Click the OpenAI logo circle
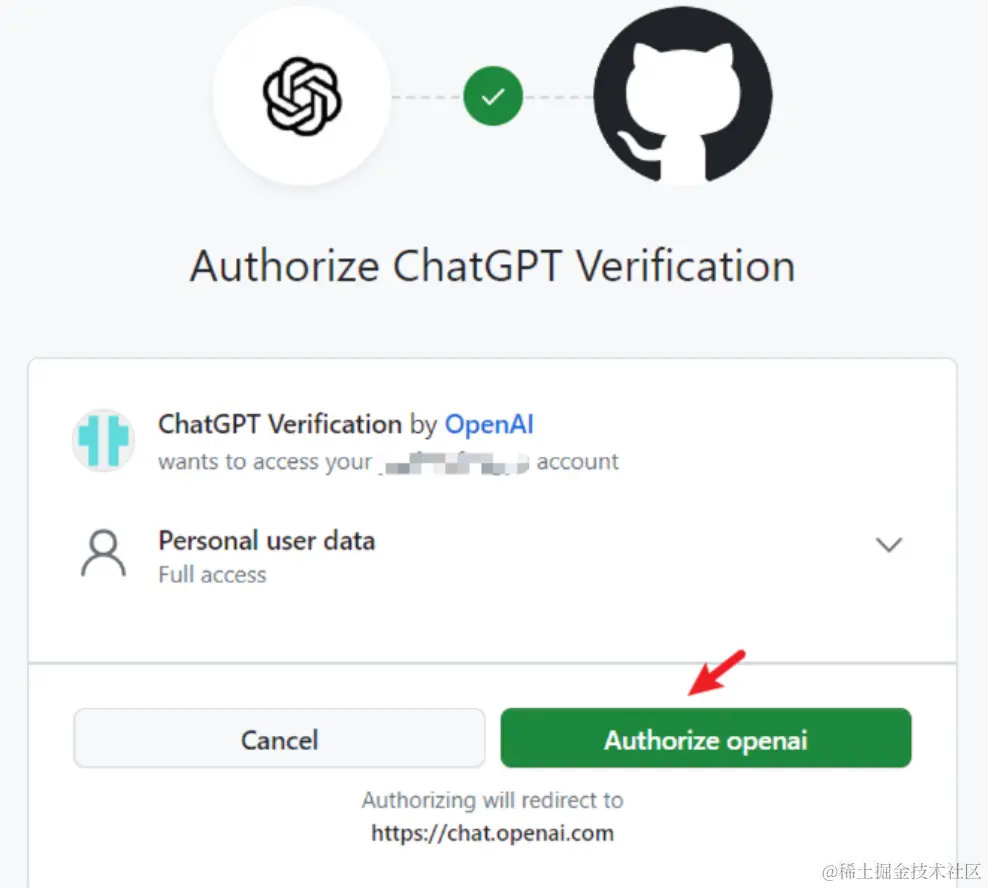 tap(302, 96)
